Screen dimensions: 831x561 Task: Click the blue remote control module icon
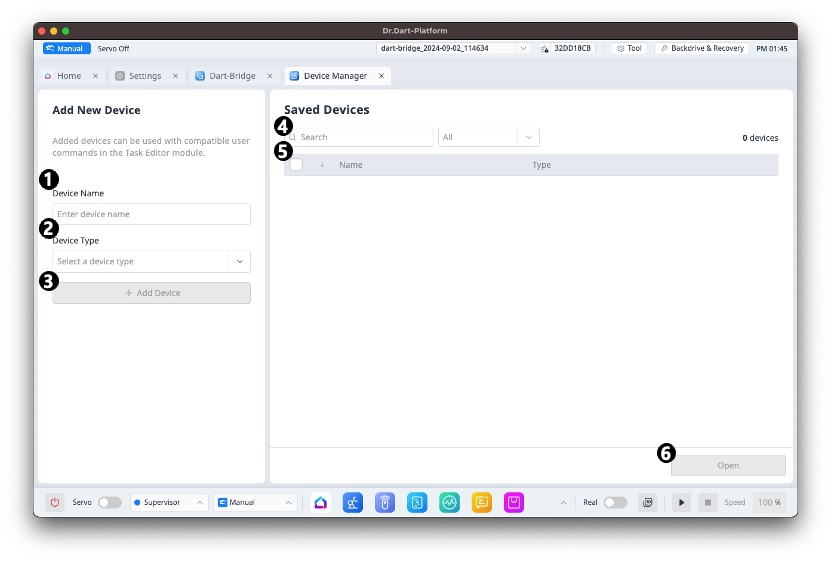click(x=385, y=502)
